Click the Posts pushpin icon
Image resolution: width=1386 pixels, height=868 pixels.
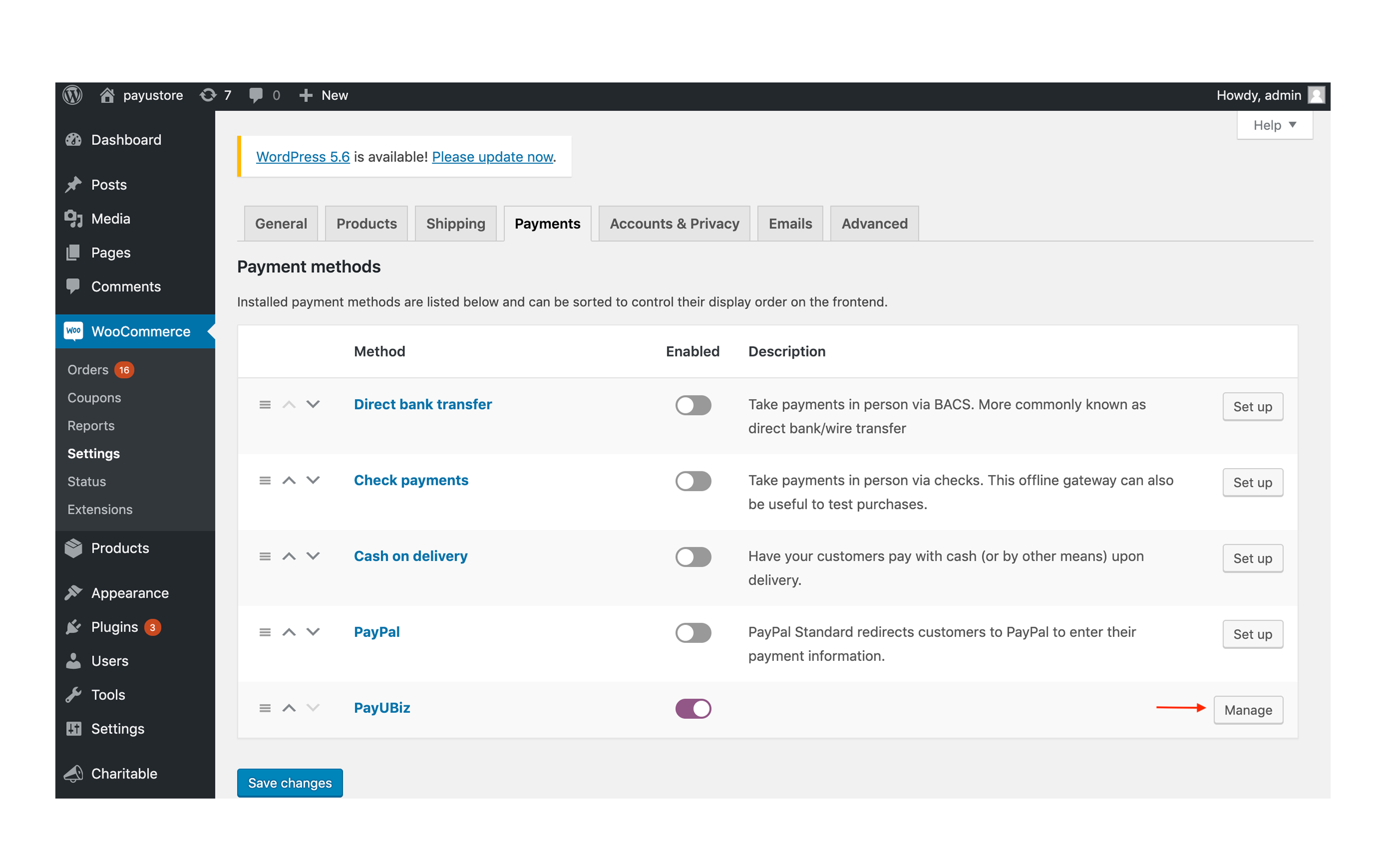click(73, 185)
